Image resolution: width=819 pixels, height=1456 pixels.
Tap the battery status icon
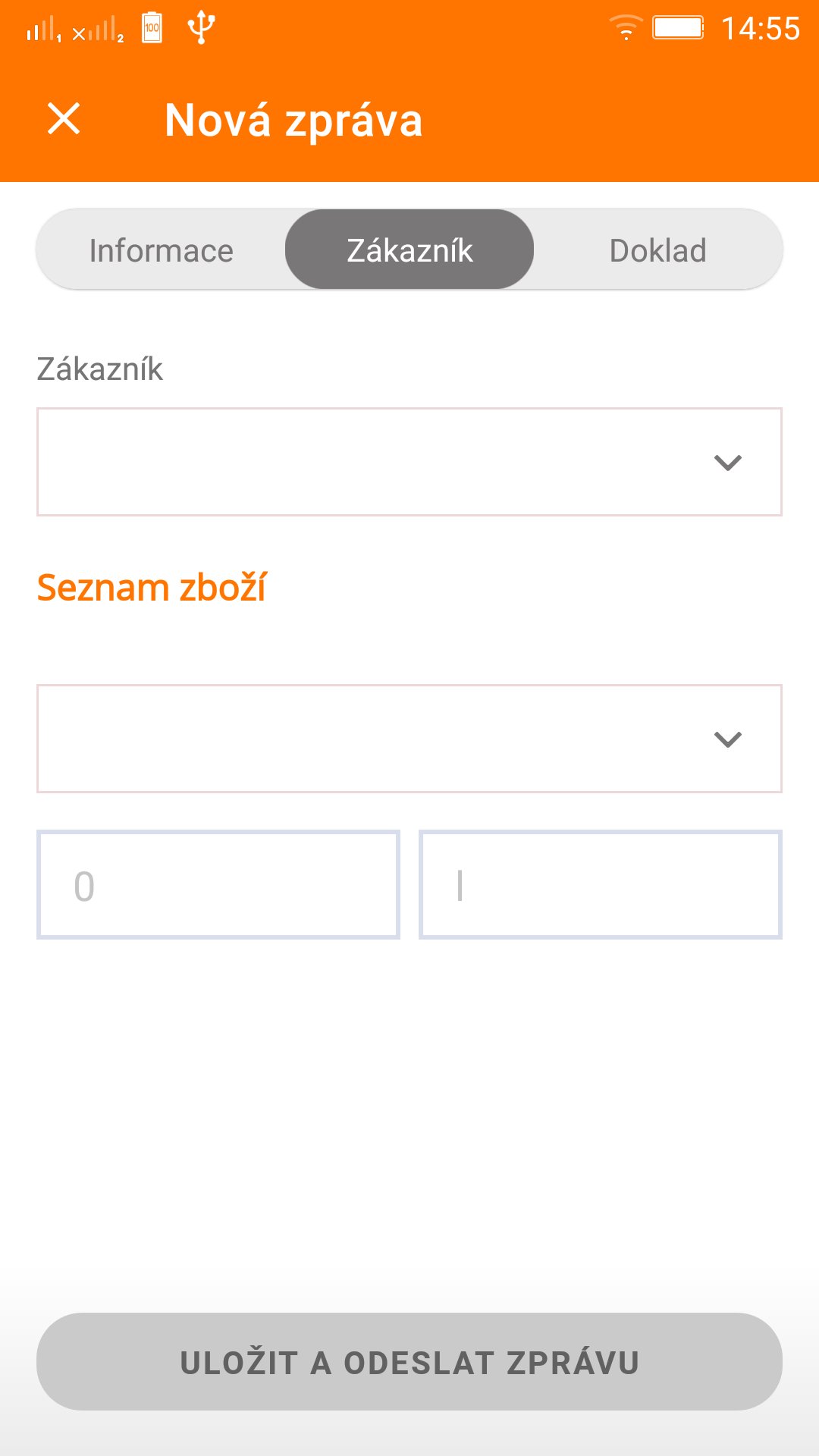click(x=679, y=28)
